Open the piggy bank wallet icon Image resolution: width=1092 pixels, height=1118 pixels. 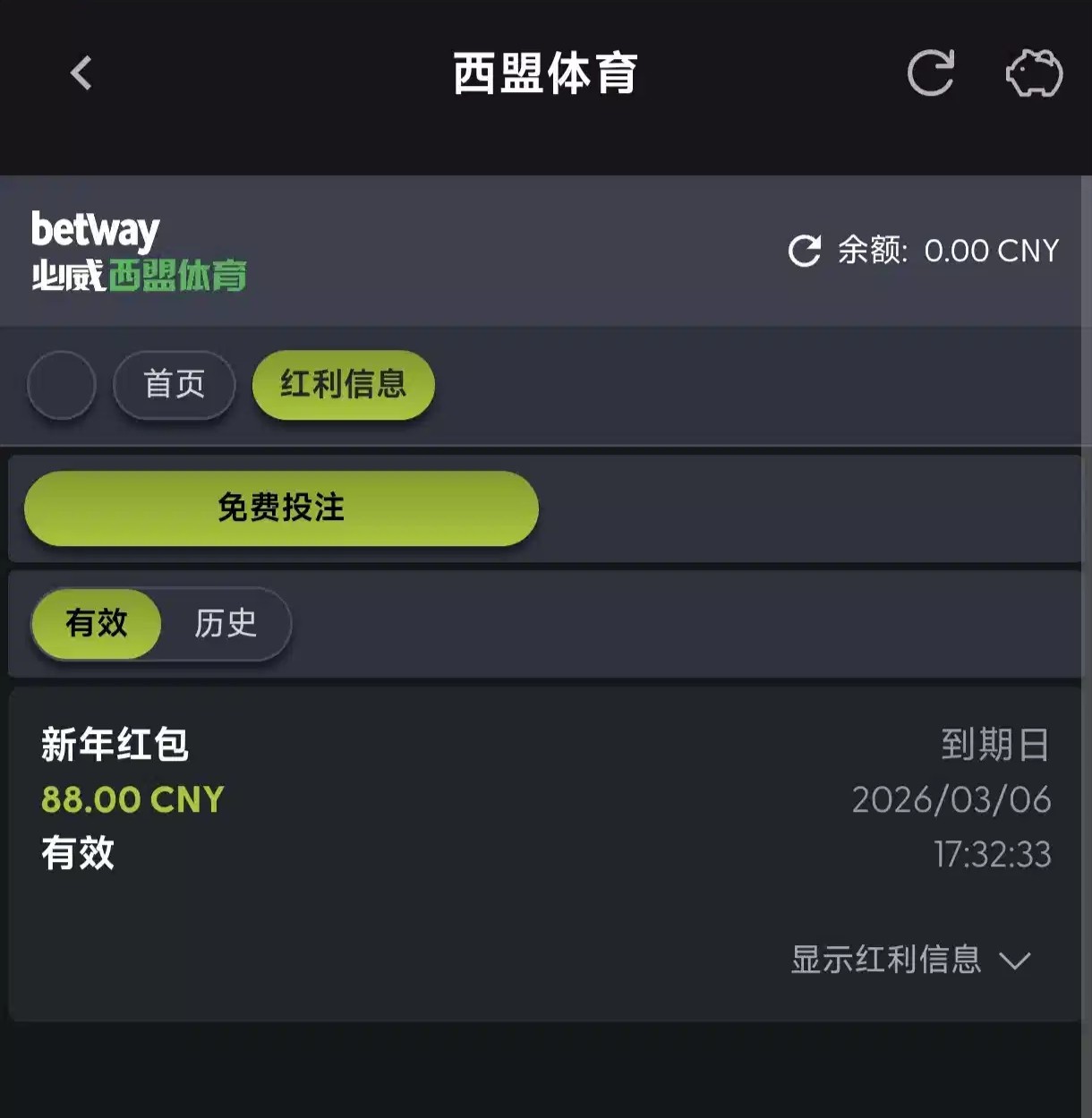1034,73
